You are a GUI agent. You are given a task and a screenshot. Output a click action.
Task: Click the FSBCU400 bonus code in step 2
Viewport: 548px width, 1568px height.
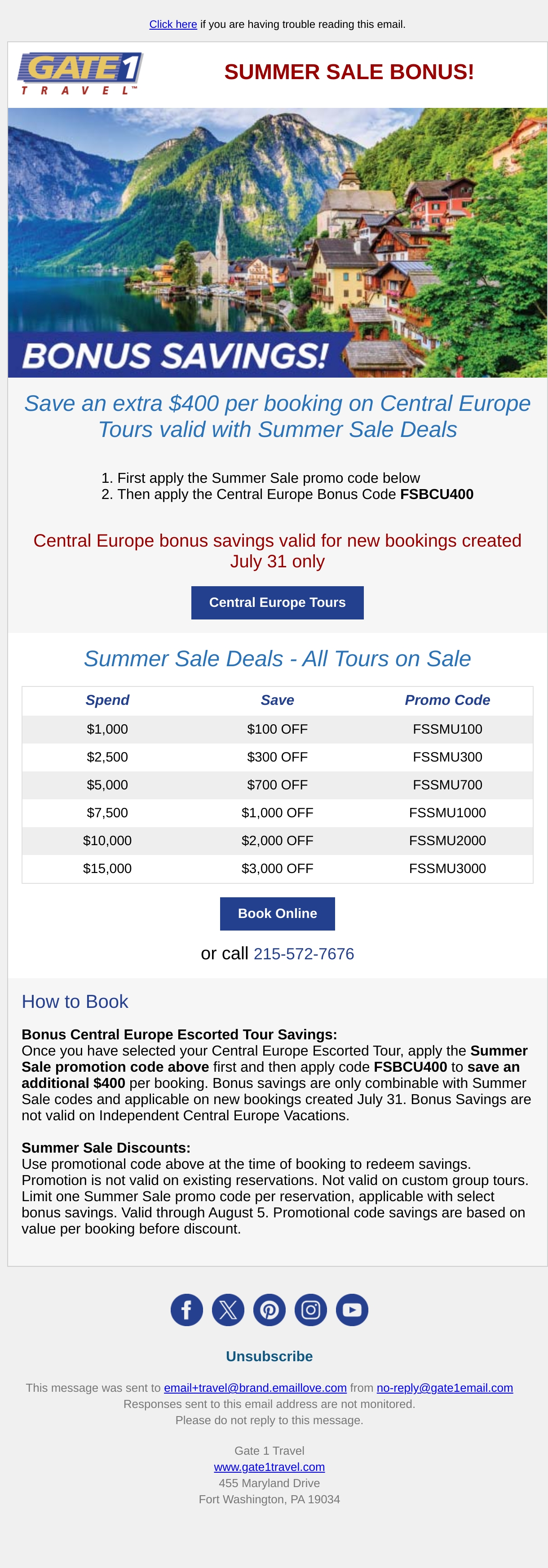pos(437,494)
